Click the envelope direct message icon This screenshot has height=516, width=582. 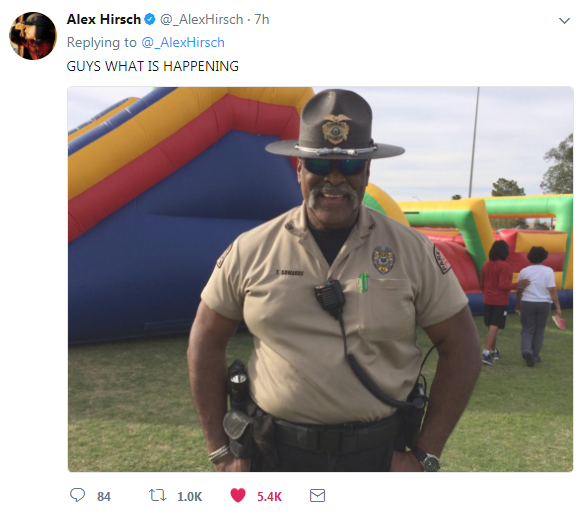click(x=317, y=496)
